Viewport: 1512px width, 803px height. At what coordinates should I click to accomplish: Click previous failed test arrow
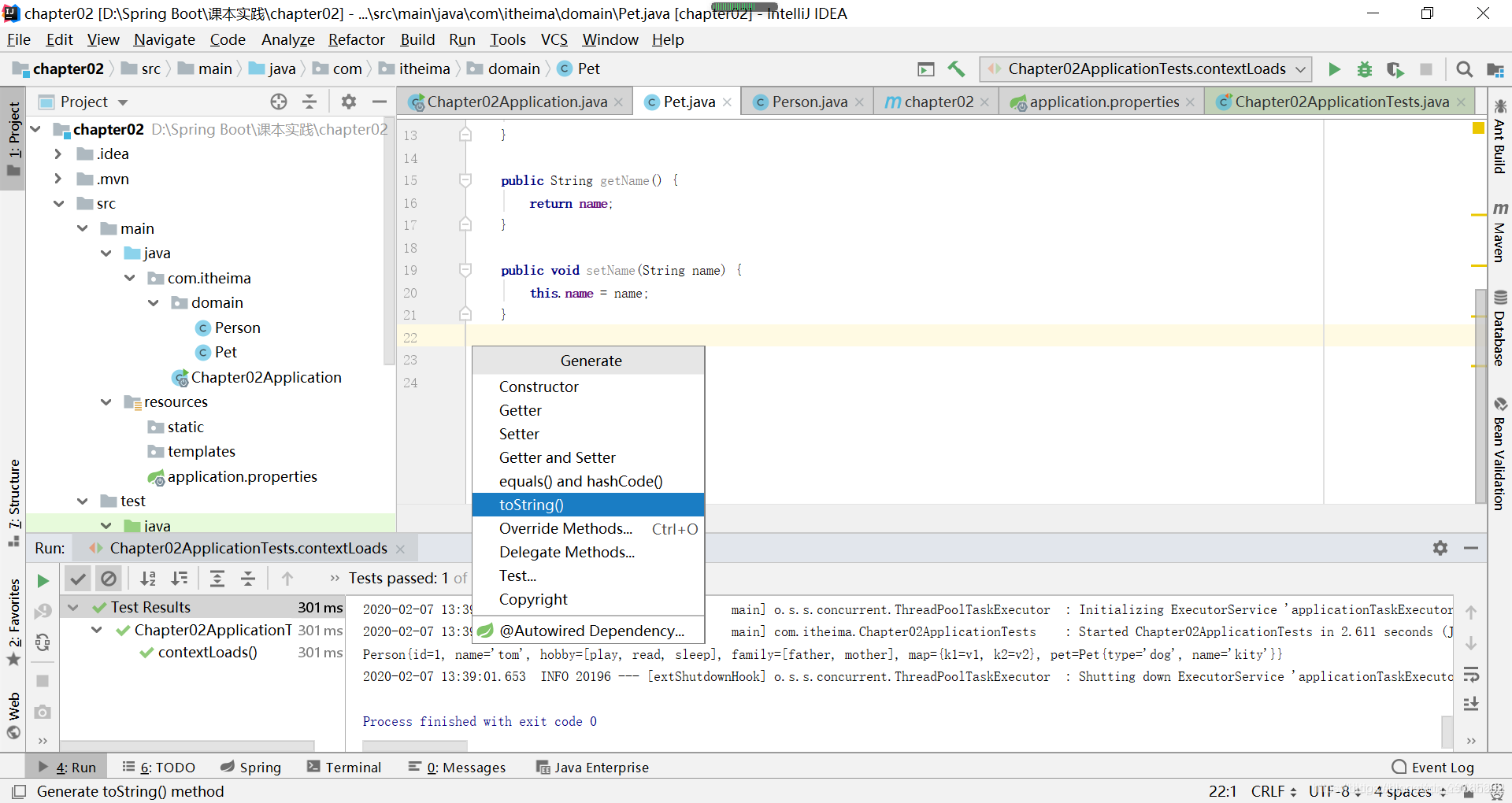point(287,579)
